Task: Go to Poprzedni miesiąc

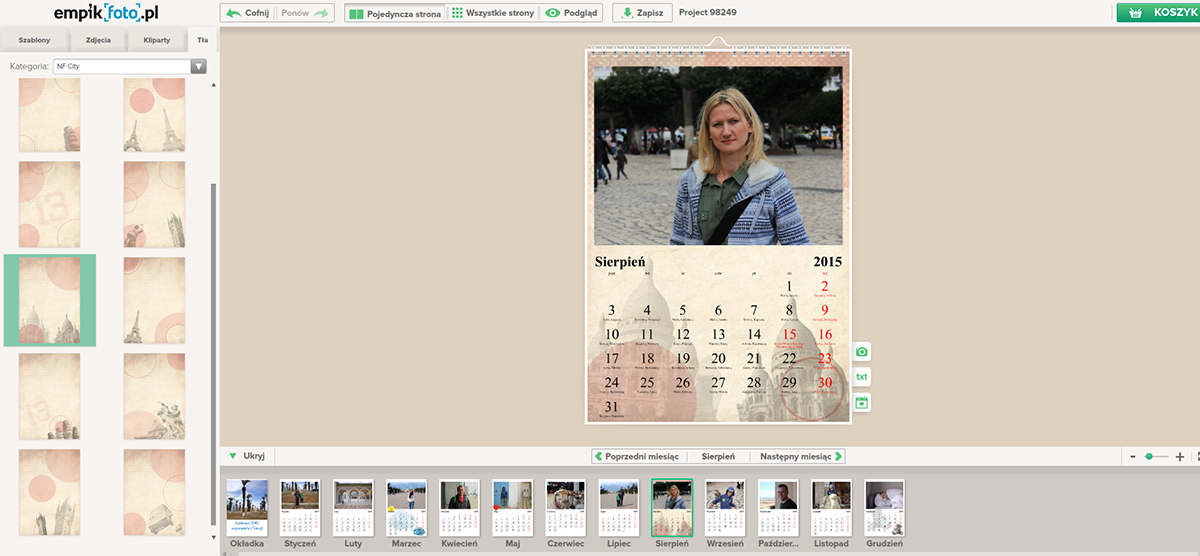Action: point(636,456)
